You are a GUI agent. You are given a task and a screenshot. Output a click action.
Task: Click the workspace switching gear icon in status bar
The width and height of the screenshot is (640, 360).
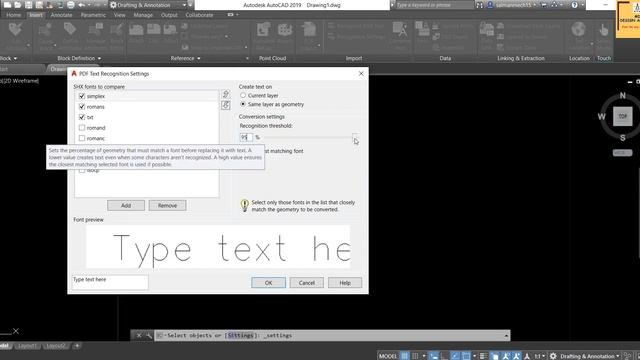(553, 356)
